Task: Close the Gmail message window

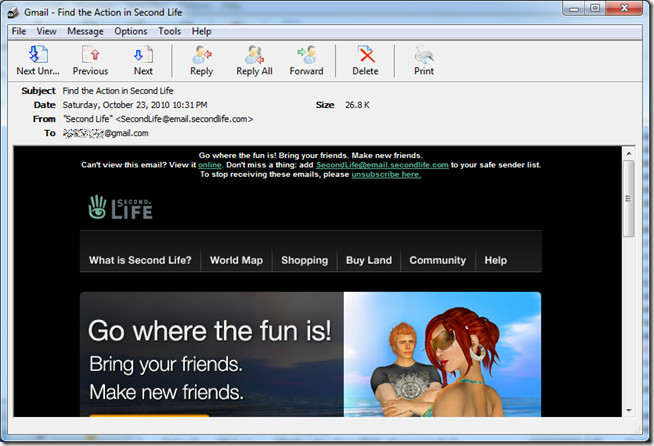Action: 624,8
